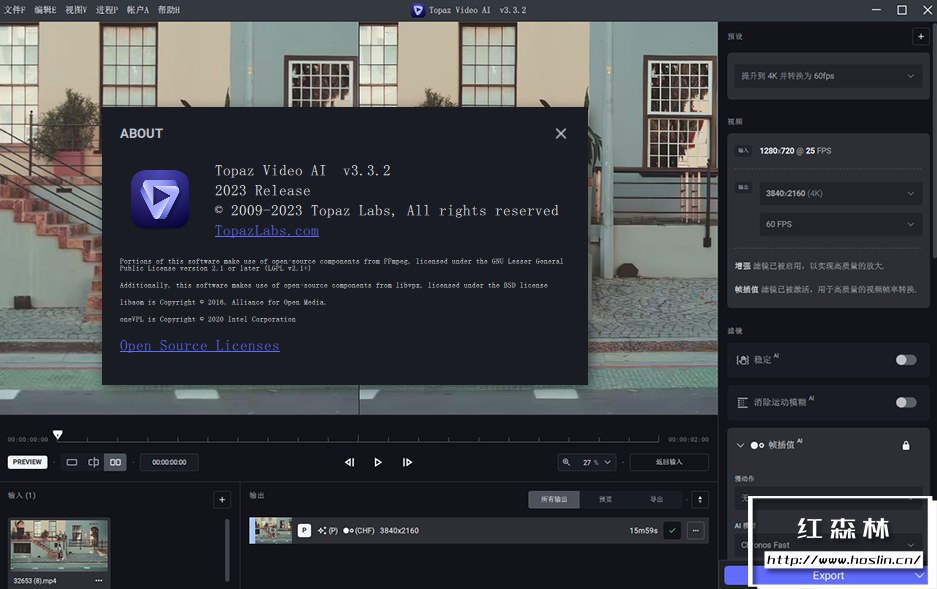
Task: Play the video preview
Action: coord(378,462)
